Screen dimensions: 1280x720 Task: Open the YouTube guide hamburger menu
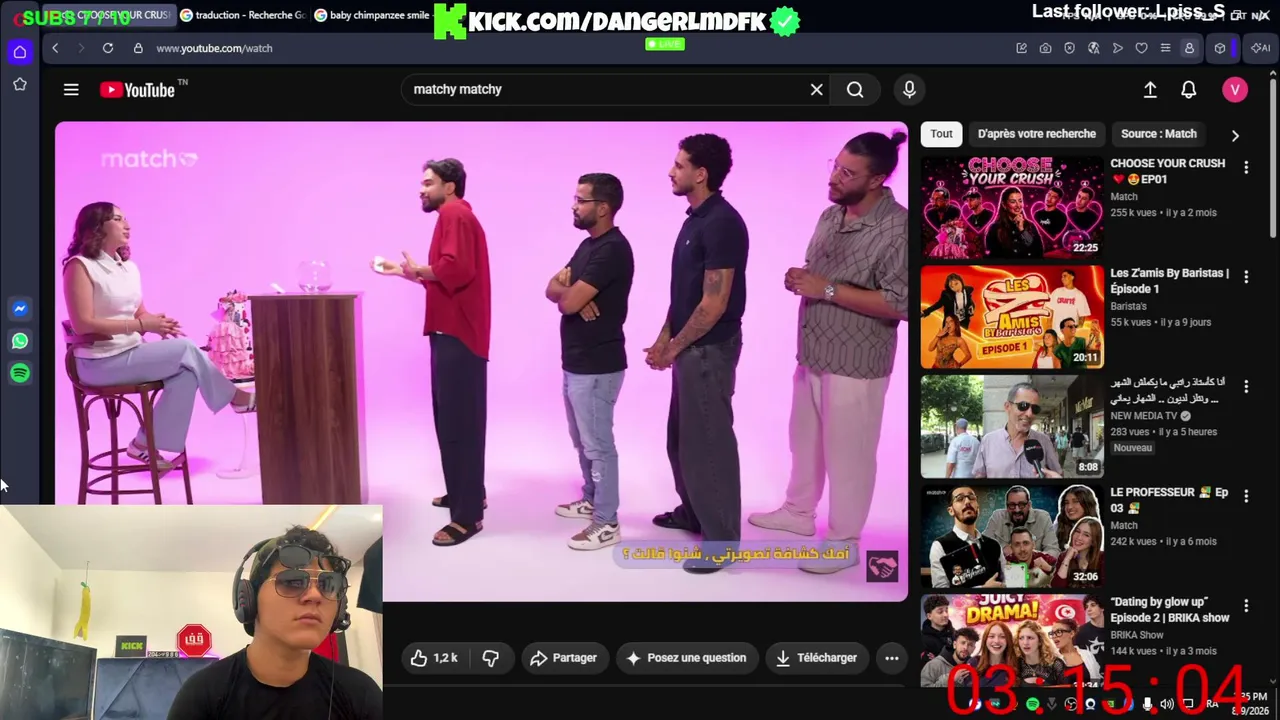tap(71, 90)
